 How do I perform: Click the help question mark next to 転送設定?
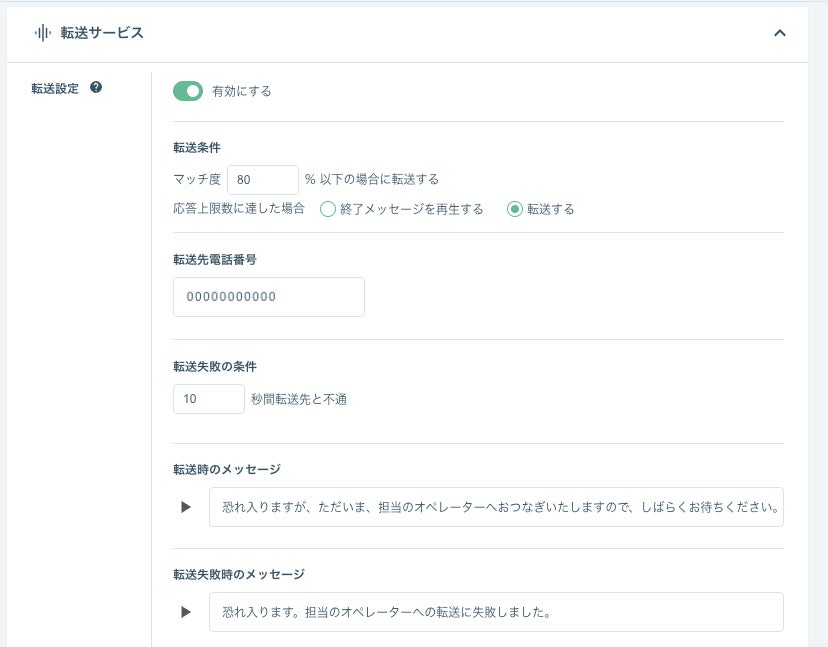(x=96, y=88)
